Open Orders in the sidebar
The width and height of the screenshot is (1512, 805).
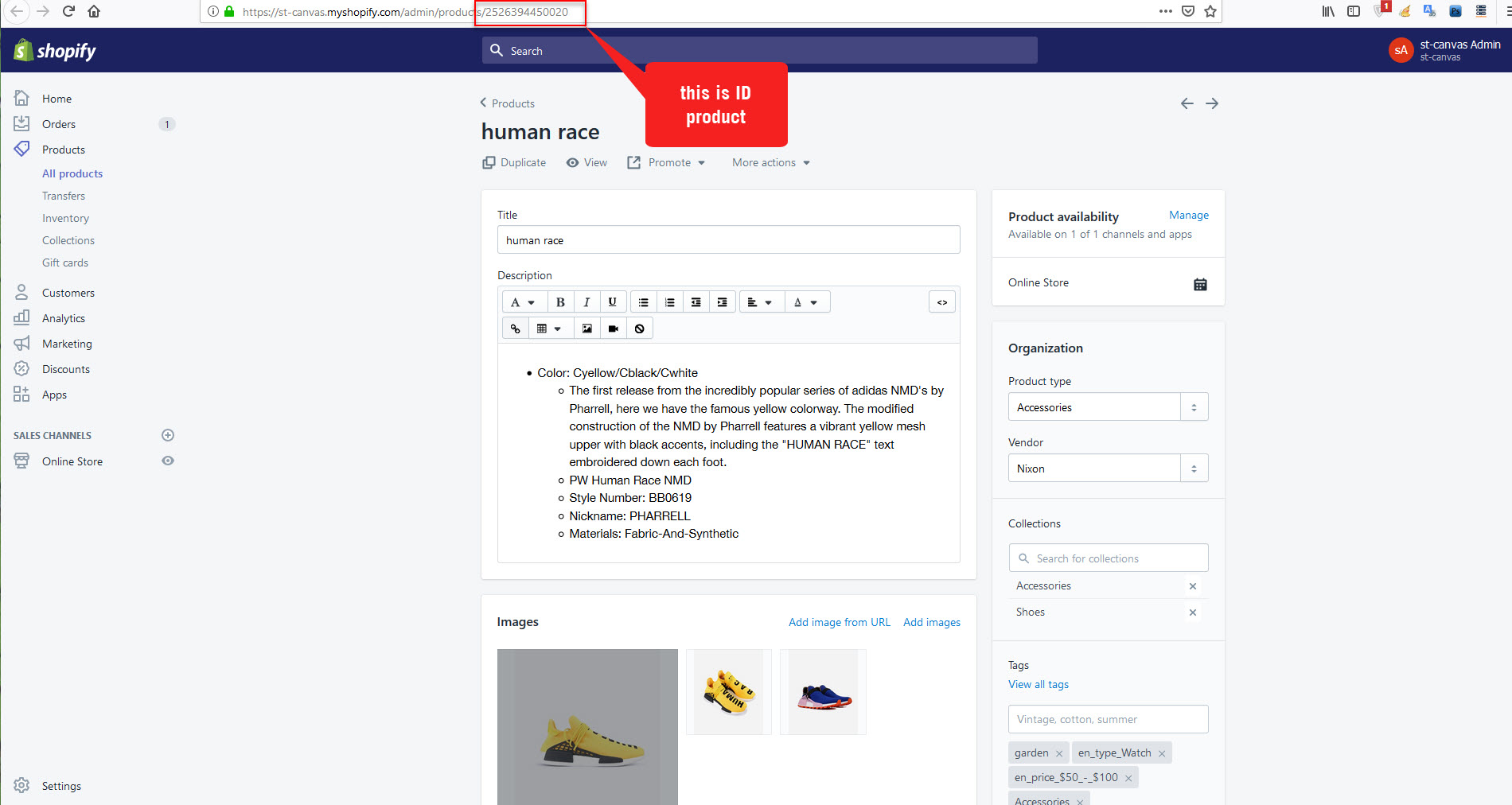pyautogui.click(x=59, y=124)
